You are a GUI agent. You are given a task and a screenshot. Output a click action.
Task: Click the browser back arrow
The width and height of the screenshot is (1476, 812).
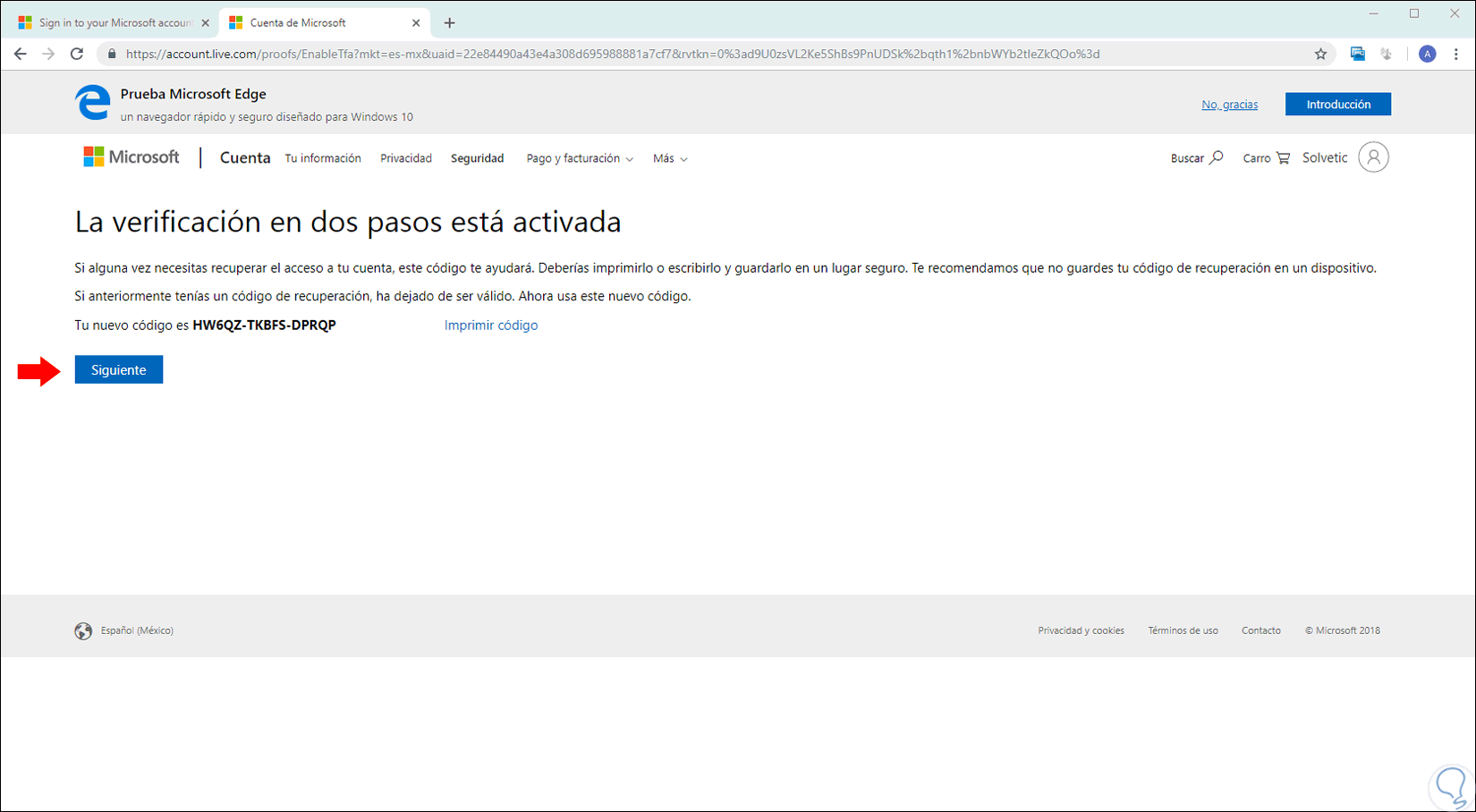pos(20,54)
